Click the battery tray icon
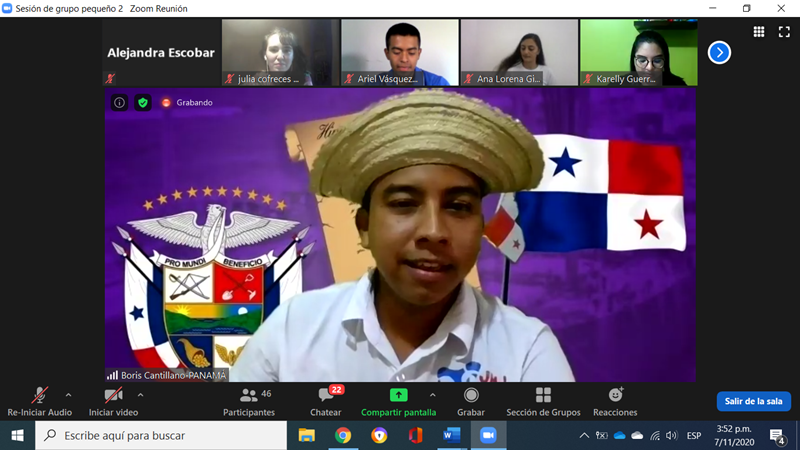800x450 pixels. pyautogui.click(x=602, y=436)
